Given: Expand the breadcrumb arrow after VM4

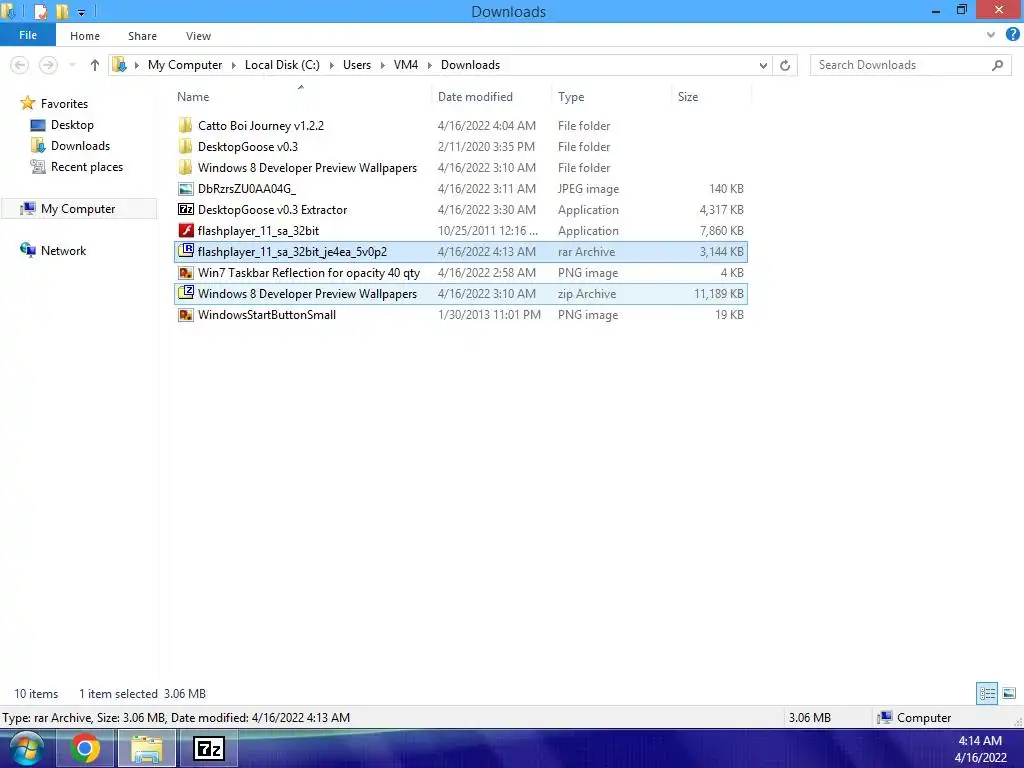Looking at the screenshot, I should click(429, 65).
